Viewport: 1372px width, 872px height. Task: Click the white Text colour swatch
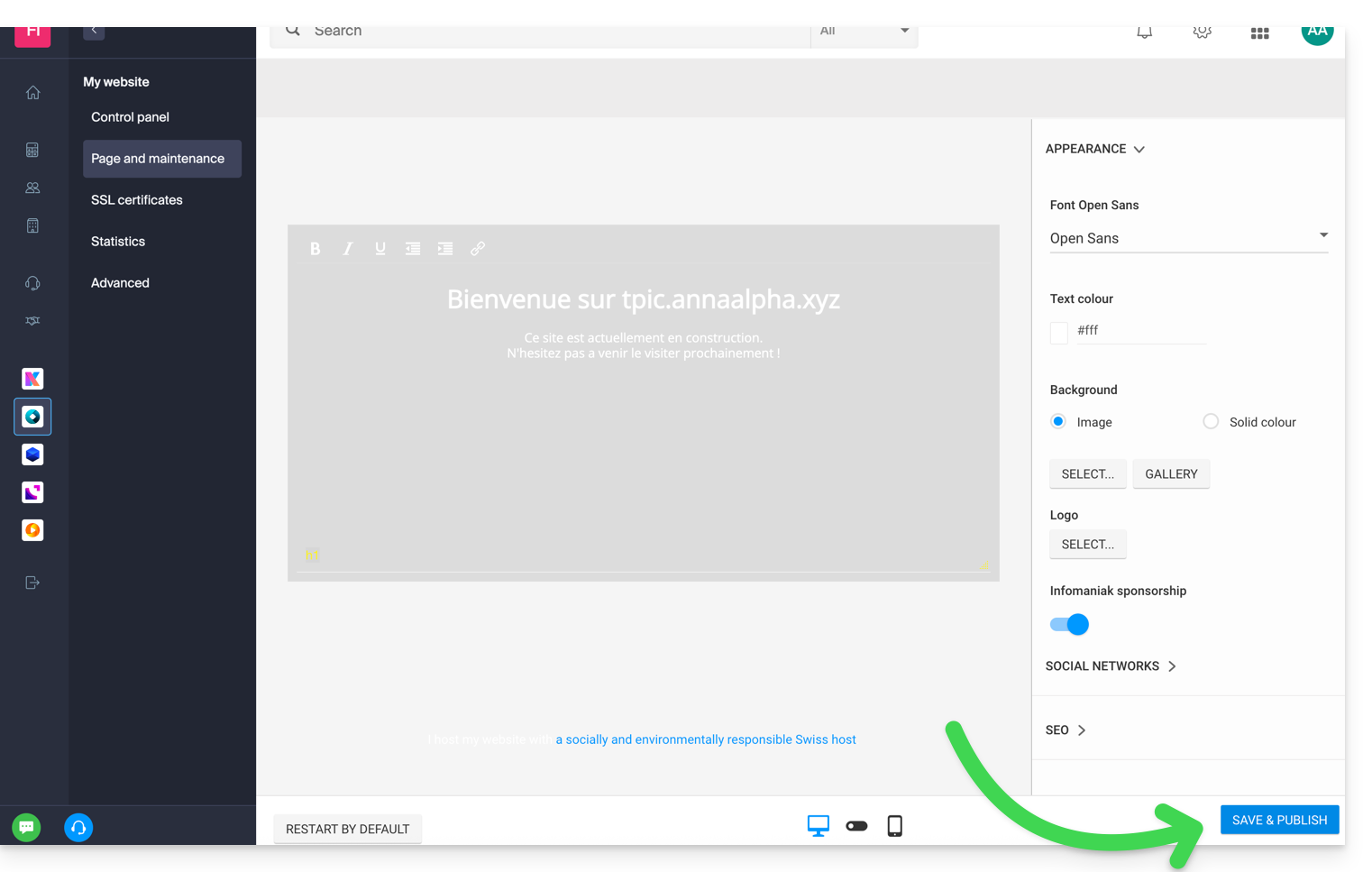pos(1059,332)
